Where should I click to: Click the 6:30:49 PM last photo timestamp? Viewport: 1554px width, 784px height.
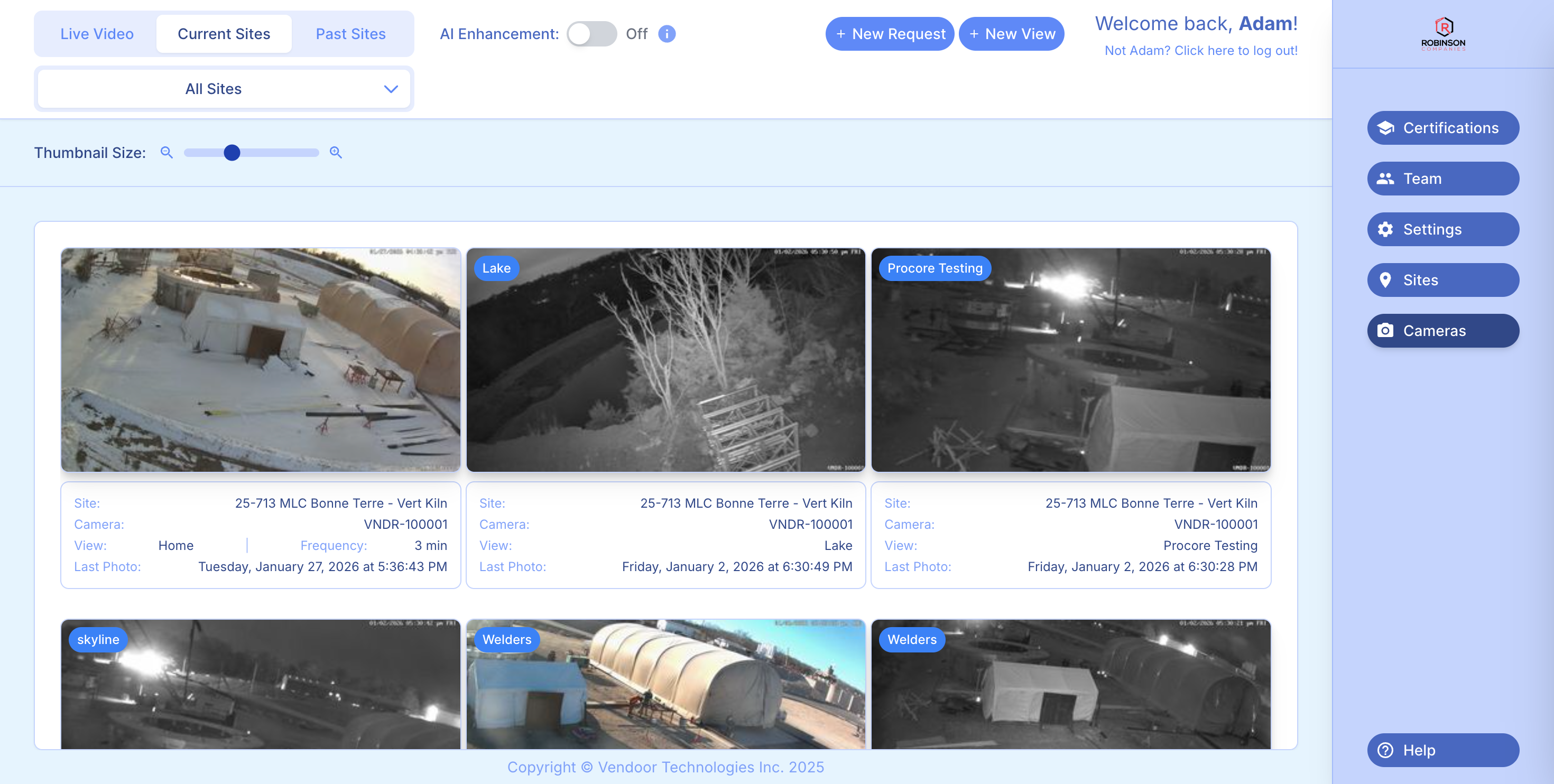(737, 566)
